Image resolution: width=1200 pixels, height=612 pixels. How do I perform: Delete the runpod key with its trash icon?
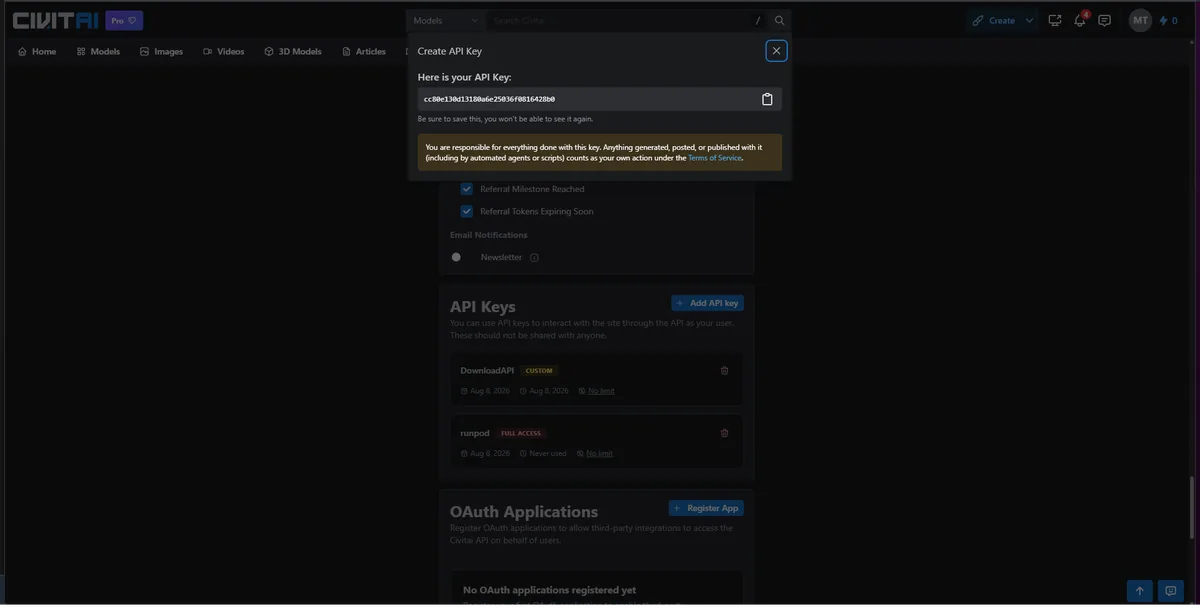coord(725,433)
